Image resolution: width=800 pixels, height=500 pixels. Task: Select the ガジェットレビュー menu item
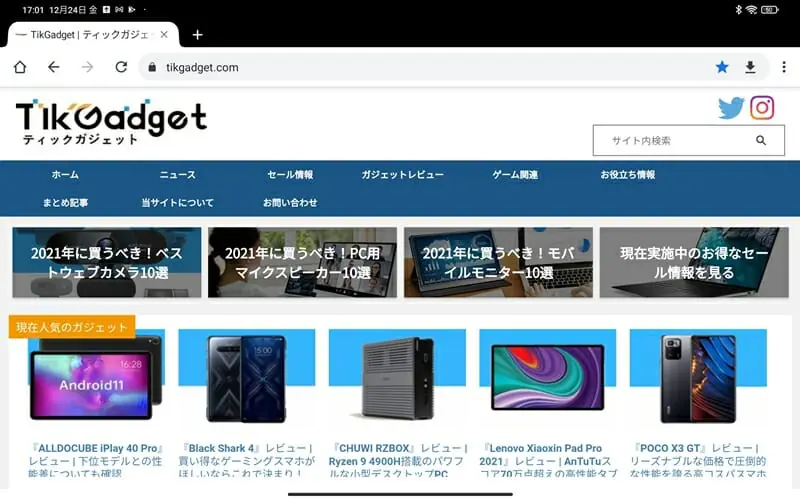click(x=402, y=175)
